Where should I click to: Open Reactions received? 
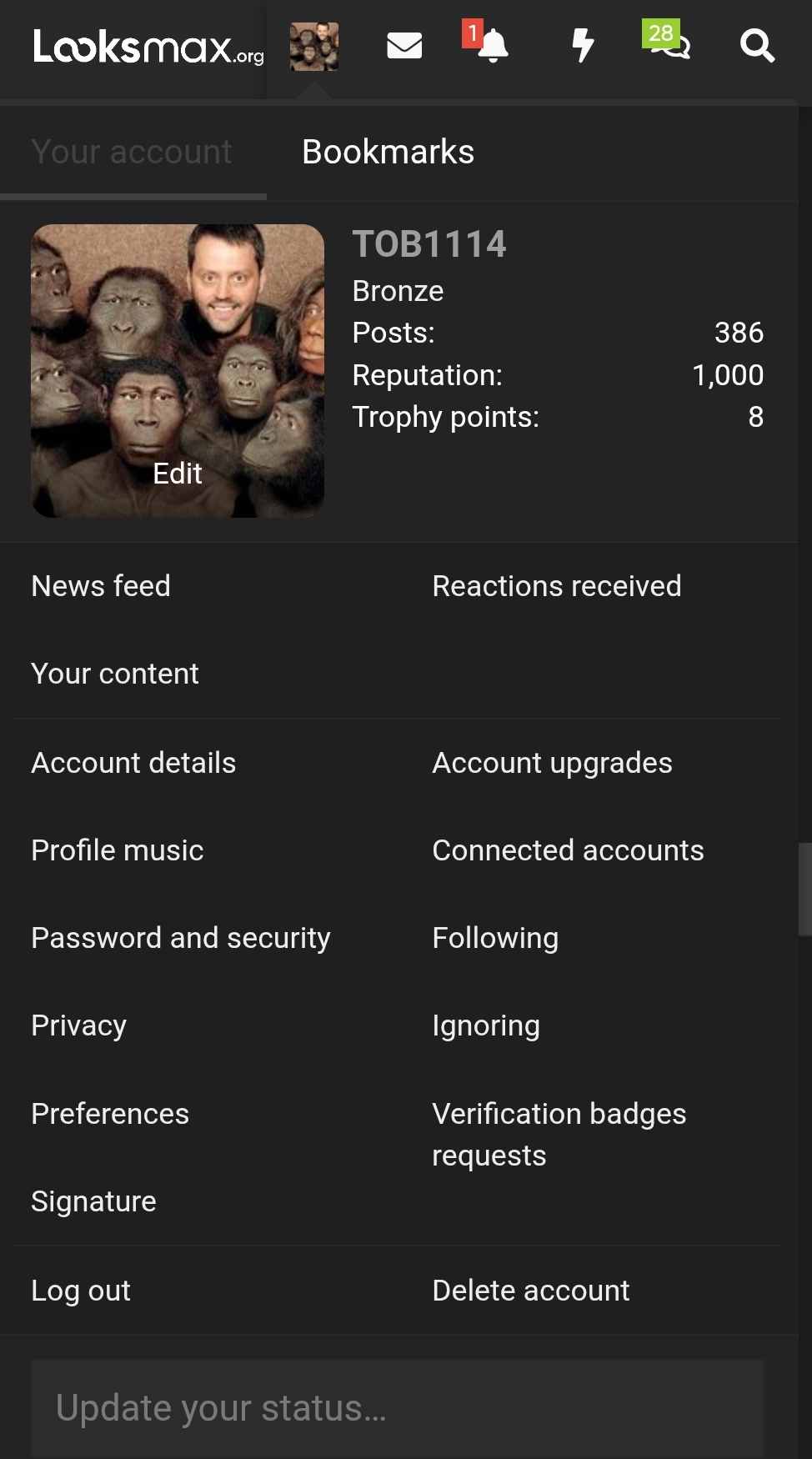point(557,586)
